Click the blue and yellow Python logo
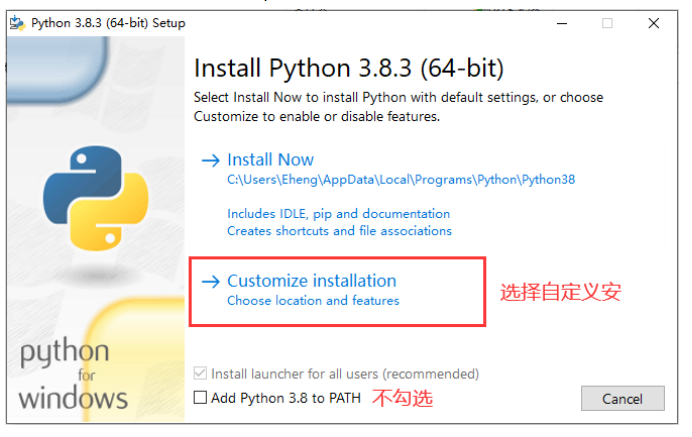The width and height of the screenshot is (692, 437). pos(96,198)
